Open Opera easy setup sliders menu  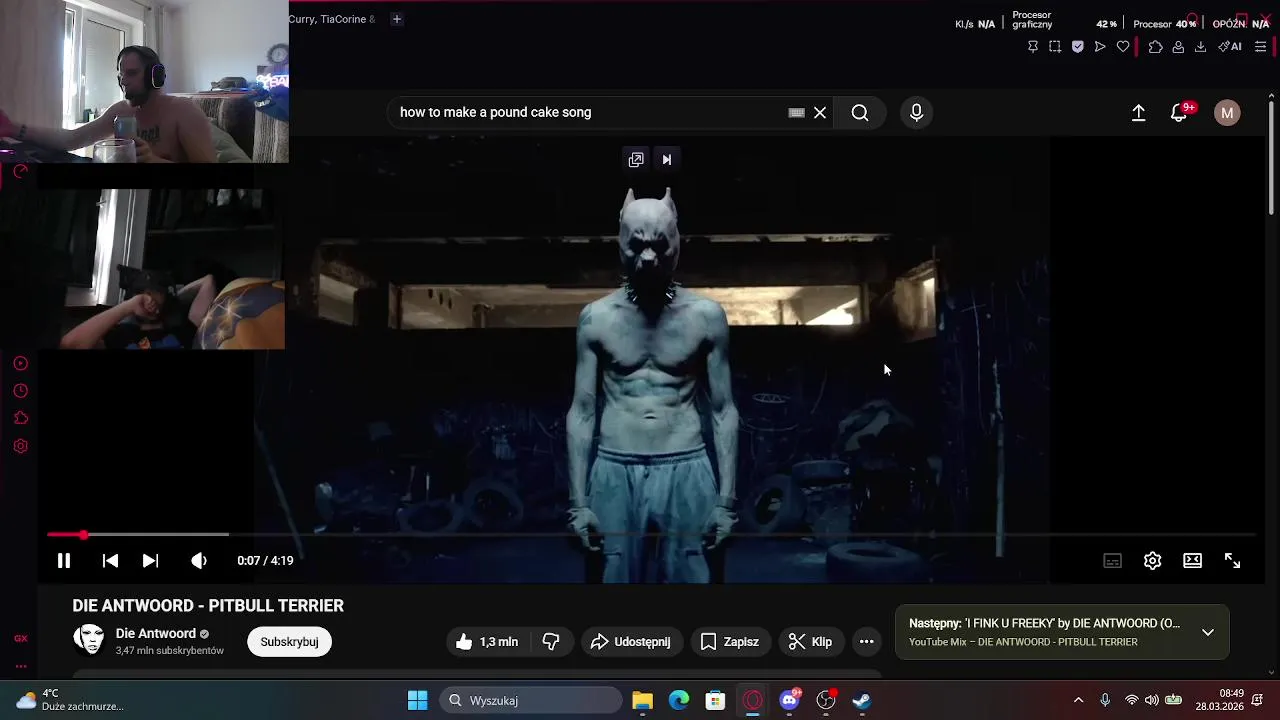click(1260, 46)
